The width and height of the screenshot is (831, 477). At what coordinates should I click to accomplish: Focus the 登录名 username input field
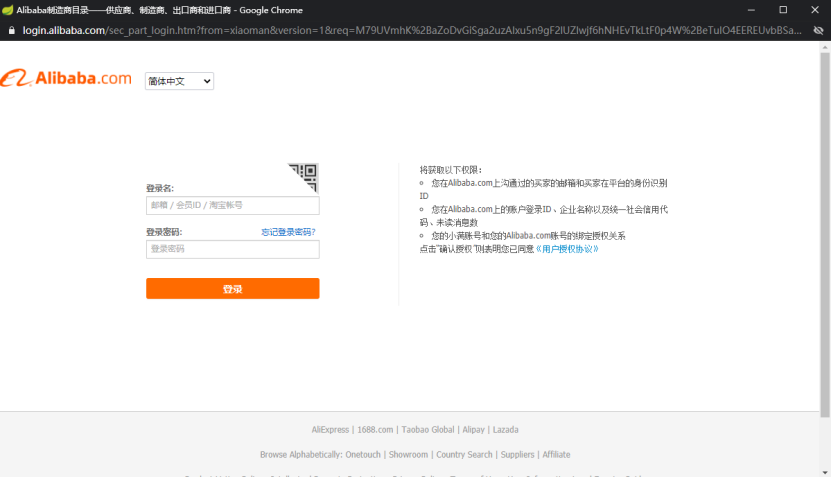pyautogui.click(x=233, y=205)
